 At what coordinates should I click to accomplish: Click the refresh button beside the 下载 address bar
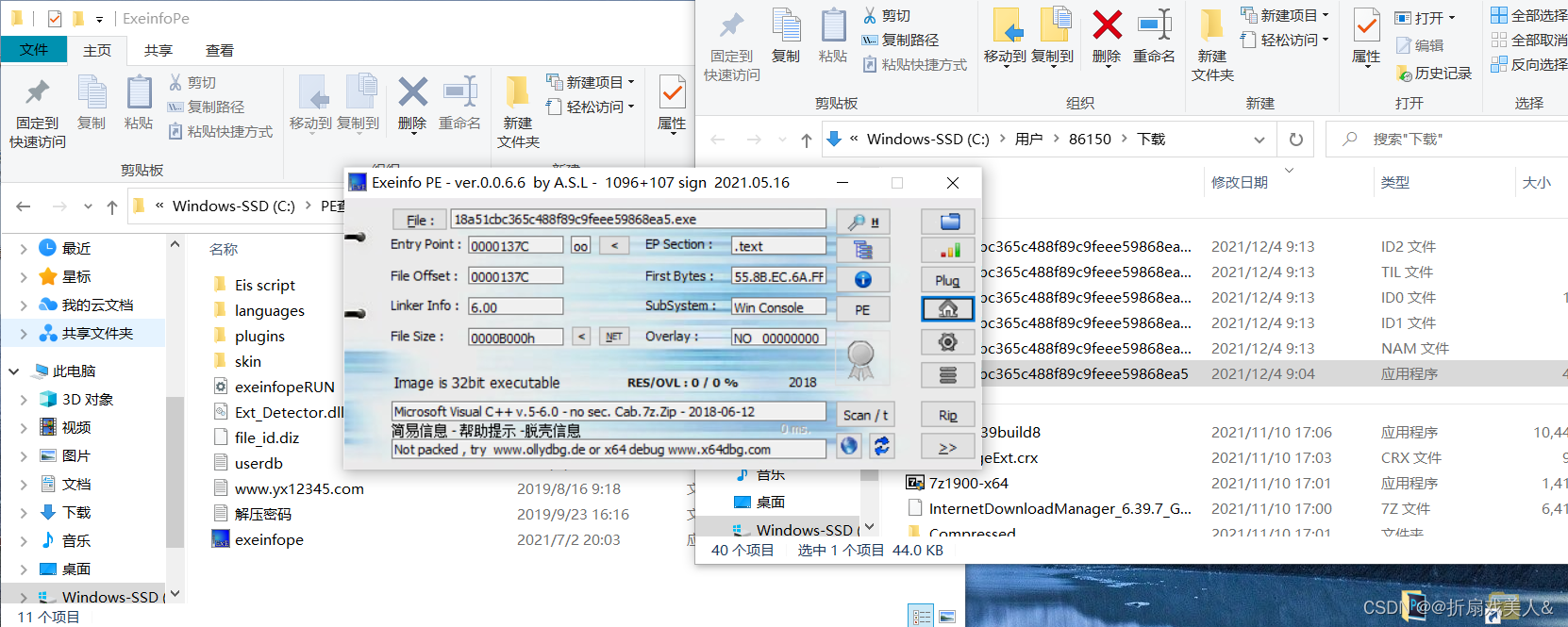tap(1296, 140)
